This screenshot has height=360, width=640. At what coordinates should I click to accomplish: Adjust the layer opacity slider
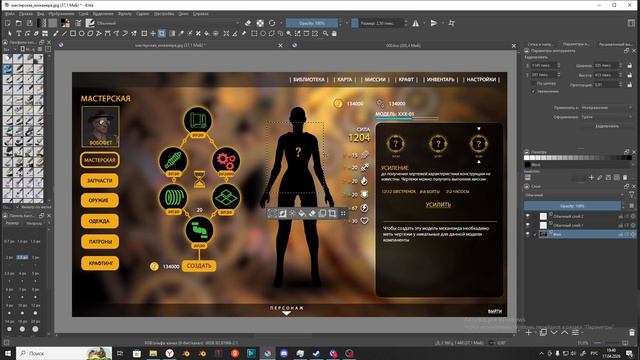coord(574,206)
